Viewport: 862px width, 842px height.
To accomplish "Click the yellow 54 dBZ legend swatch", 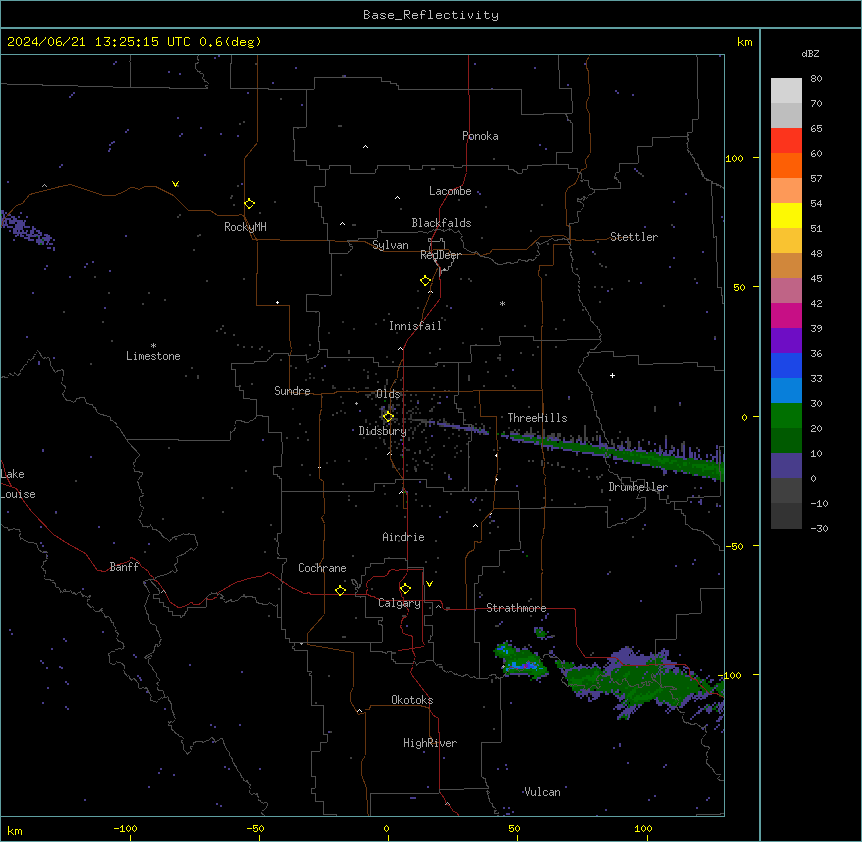I will tap(786, 215).
